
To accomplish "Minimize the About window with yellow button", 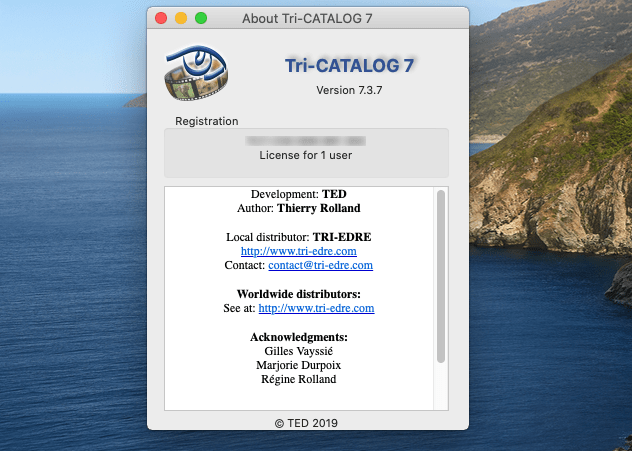I will [181, 18].
